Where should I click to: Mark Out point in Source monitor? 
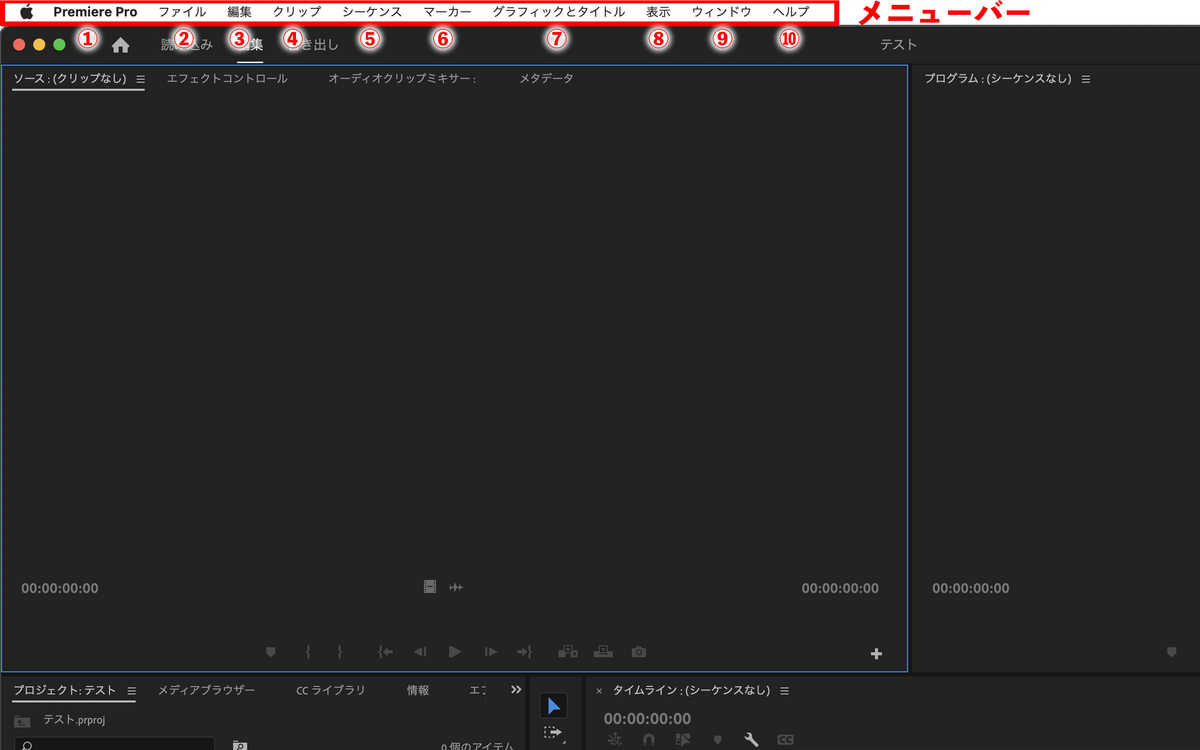point(340,652)
